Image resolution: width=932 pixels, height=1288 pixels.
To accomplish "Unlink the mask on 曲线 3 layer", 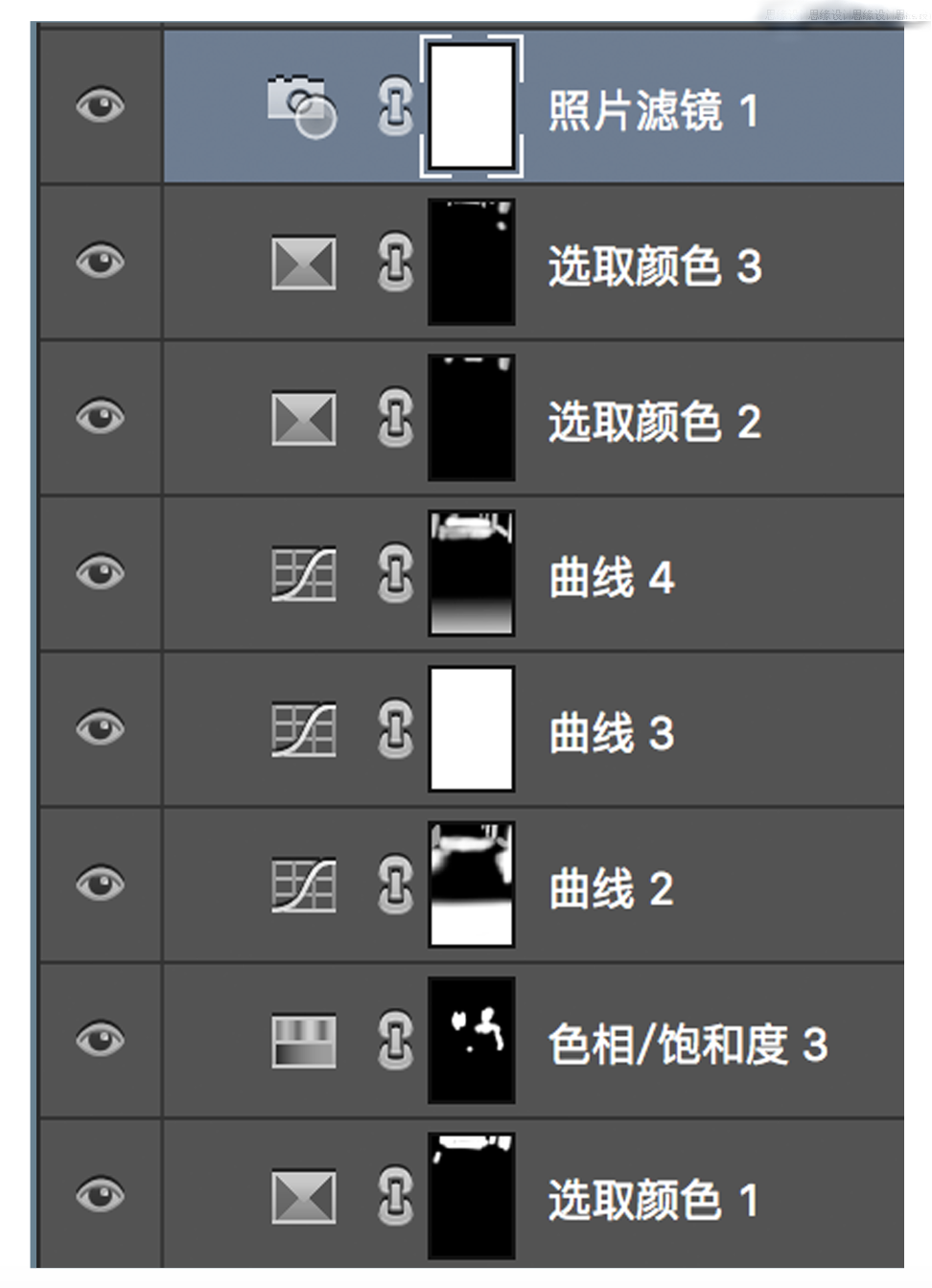I will [x=395, y=729].
